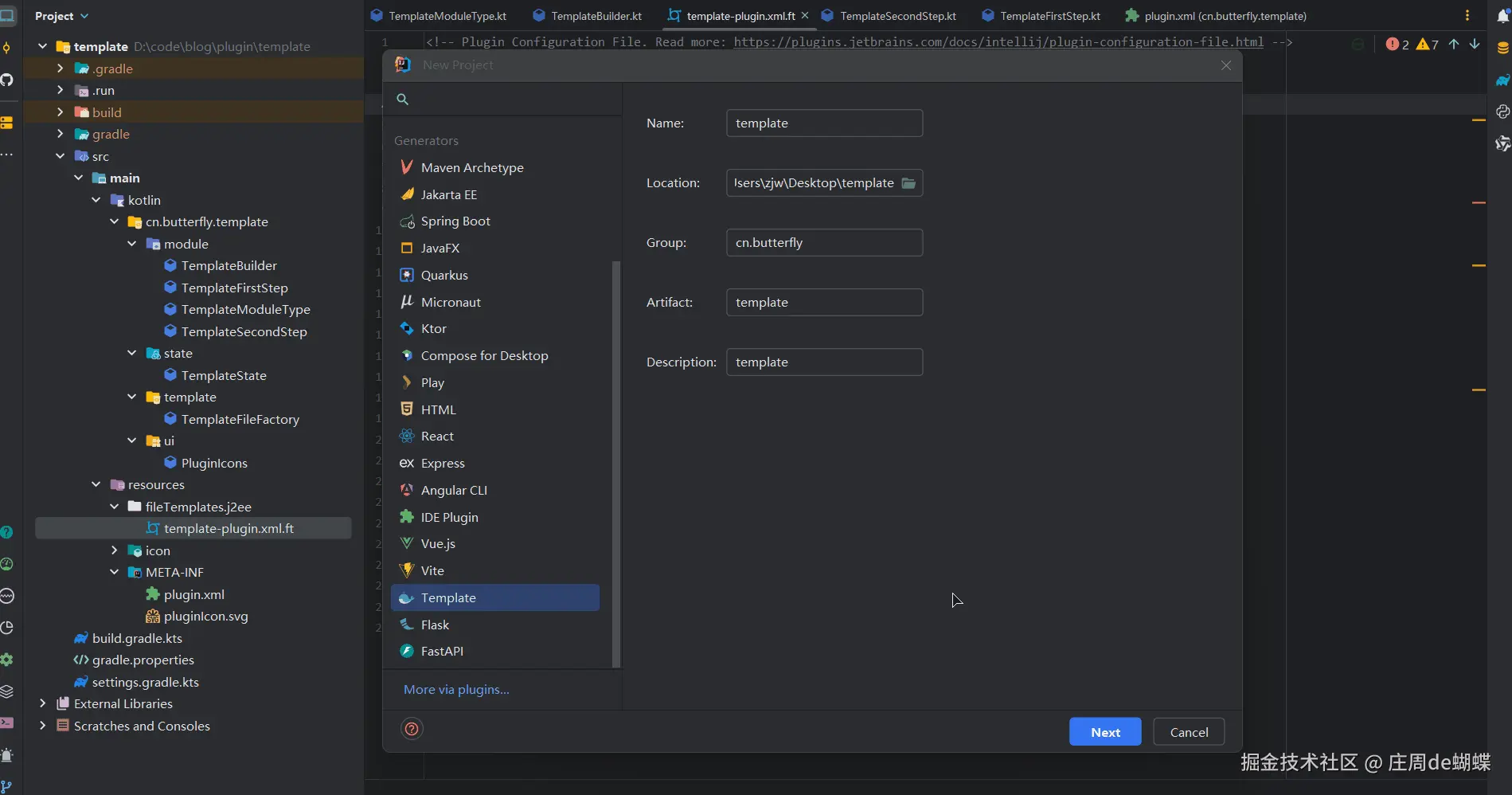Viewport: 1512px width, 795px height.
Task: Select the JavaFX generator icon
Action: point(407,248)
